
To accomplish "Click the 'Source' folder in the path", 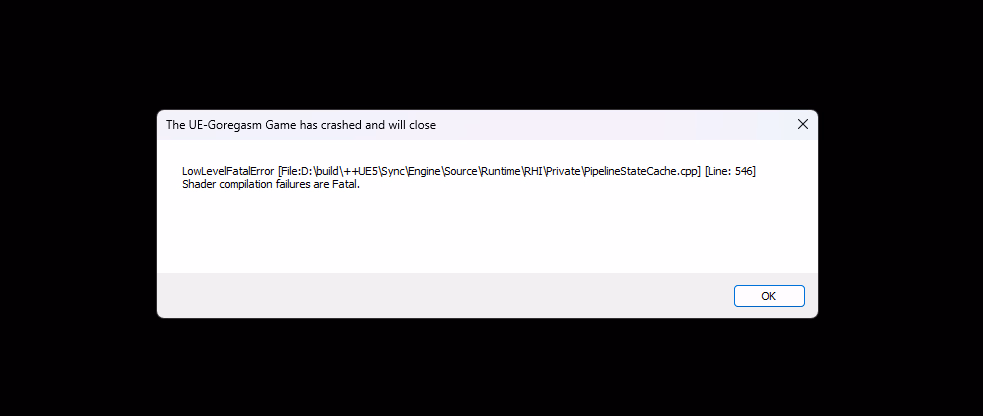I will pos(461,172).
